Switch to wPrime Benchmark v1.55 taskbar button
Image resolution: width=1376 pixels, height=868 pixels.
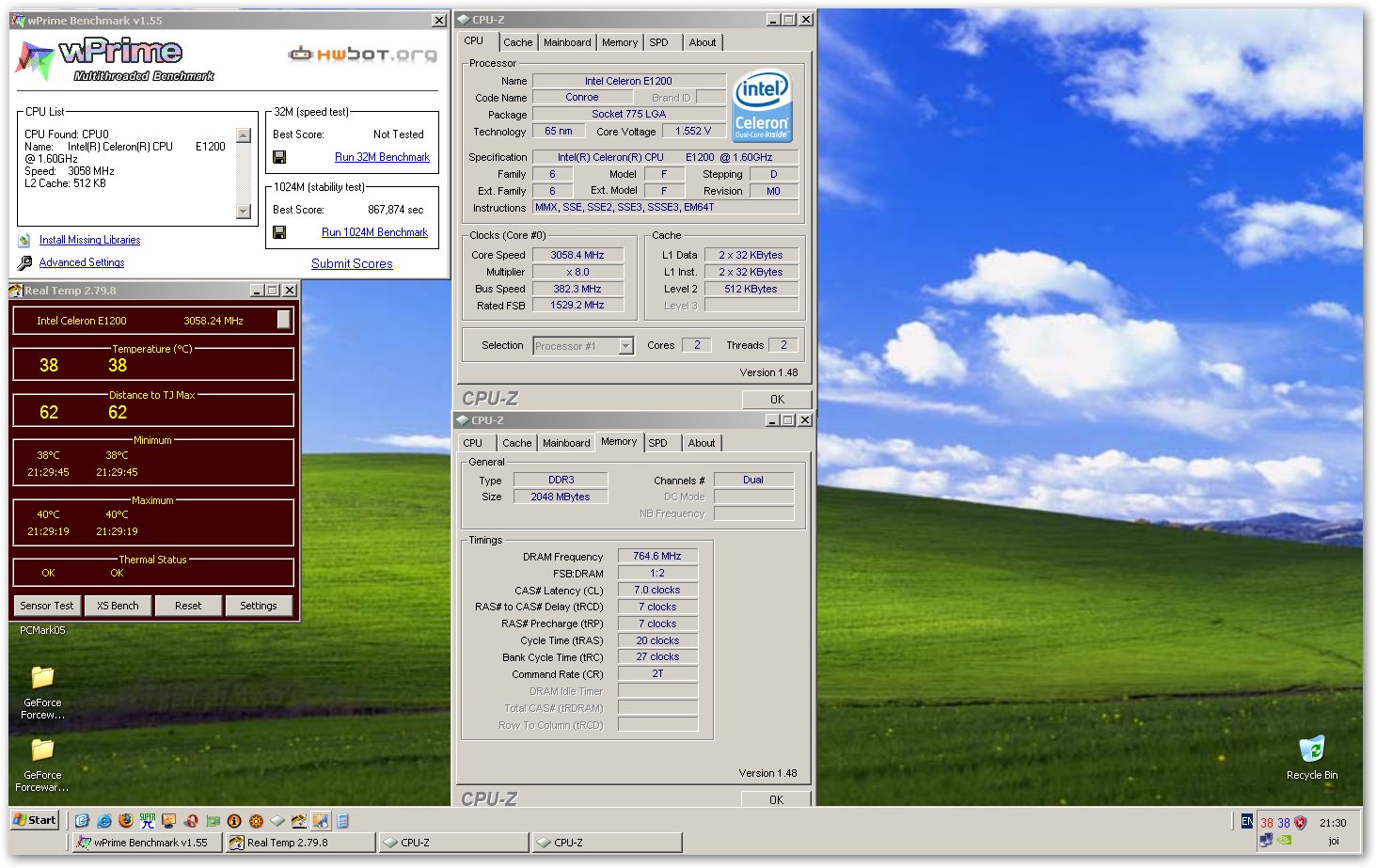[x=148, y=843]
